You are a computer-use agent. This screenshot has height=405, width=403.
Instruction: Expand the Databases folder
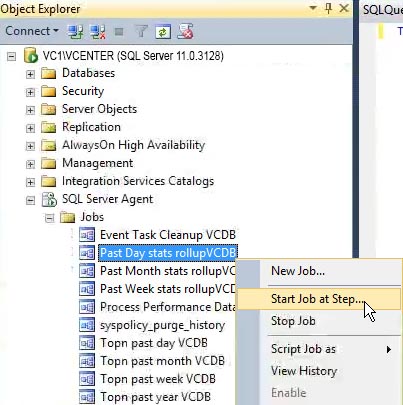click(x=30, y=74)
